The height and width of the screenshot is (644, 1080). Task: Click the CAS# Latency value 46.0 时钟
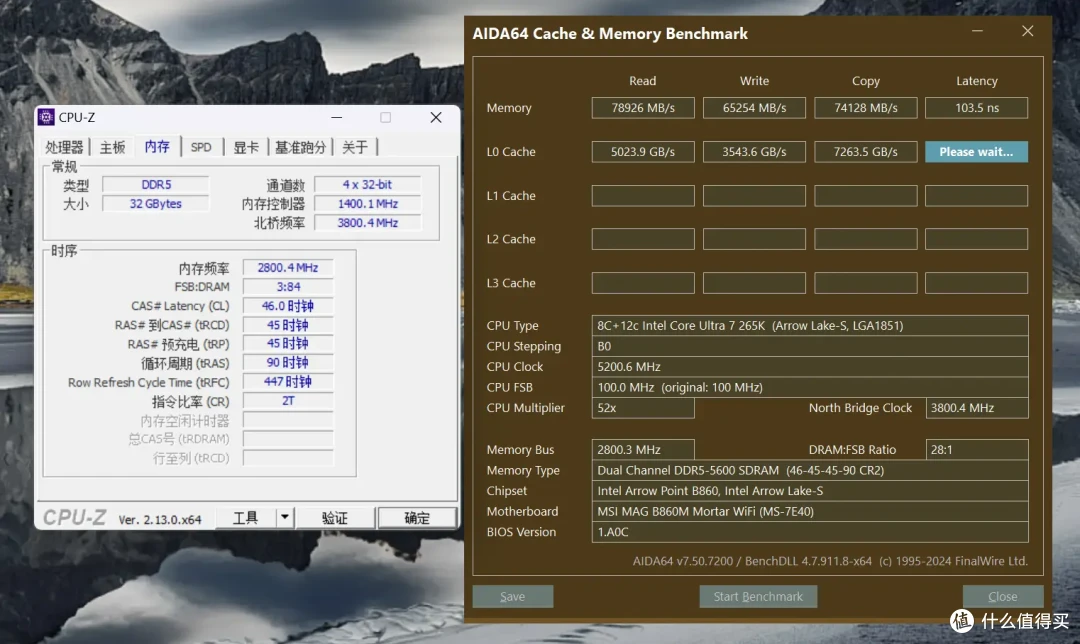[x=288, y=306]
